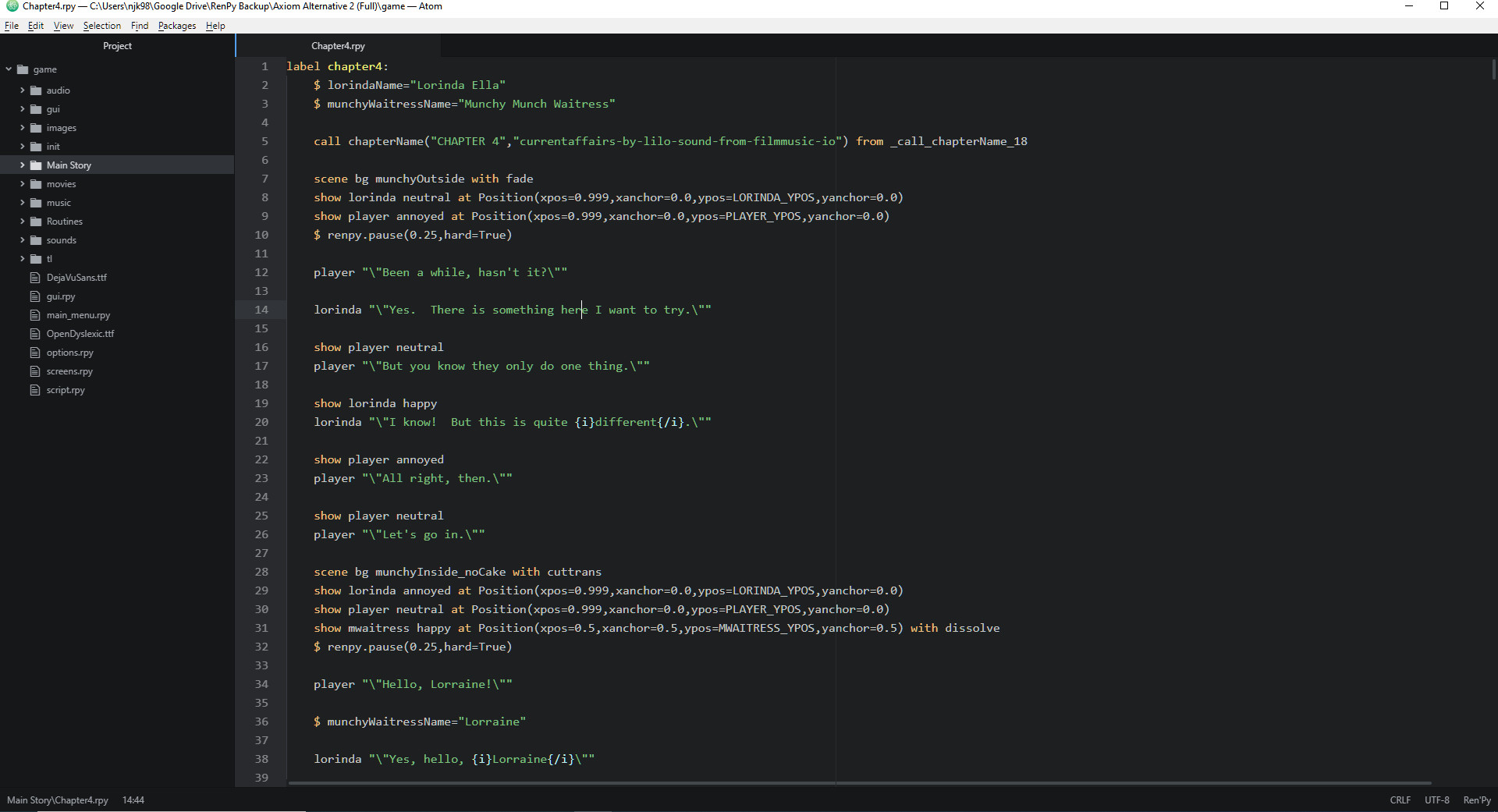
Task: Switch to the Chapter4.rpy tab
Action: tap(337, 45)
